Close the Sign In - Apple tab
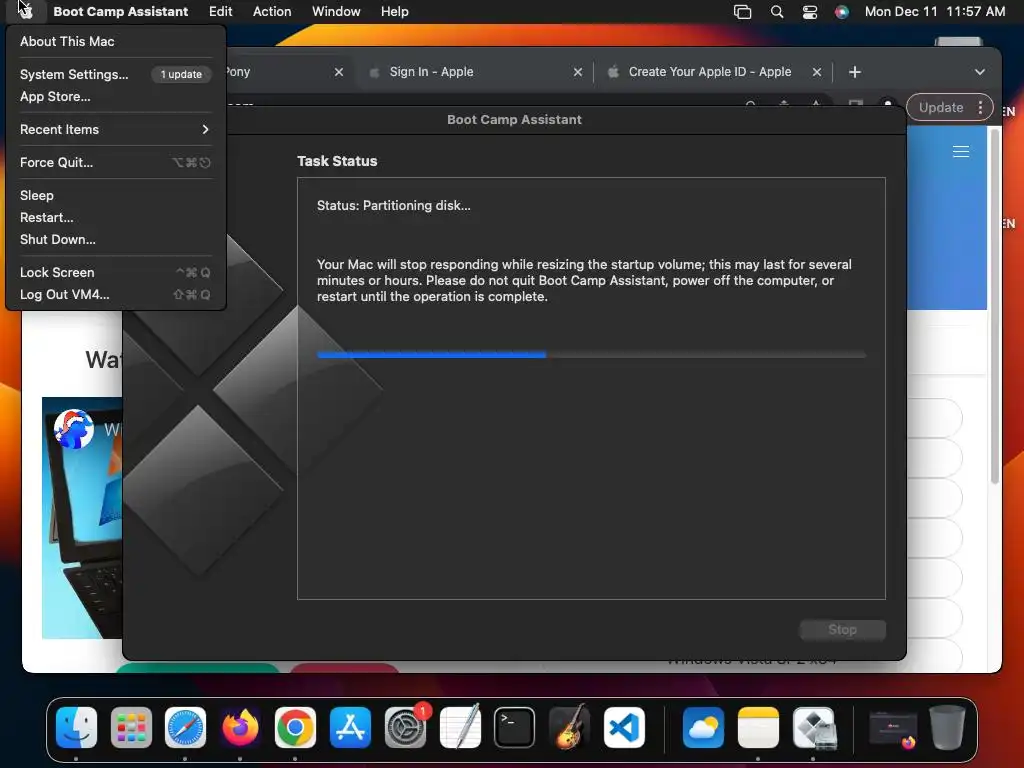 click(577, 72)
